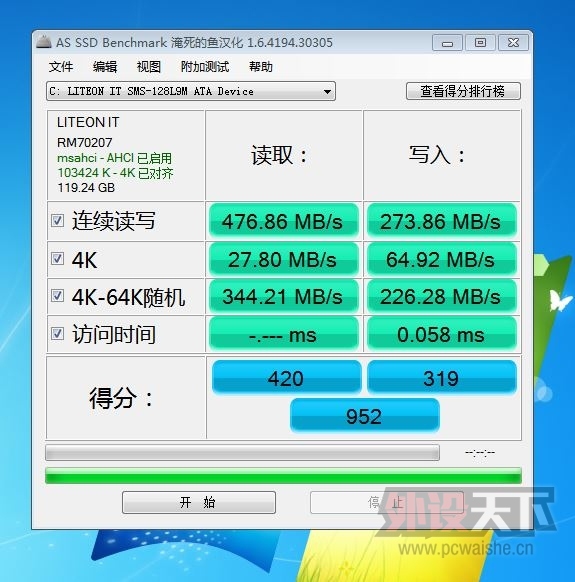Uncheck the 4K test checkbox
The width and height of the screenshot is (575, 582).
click(58, 259)
